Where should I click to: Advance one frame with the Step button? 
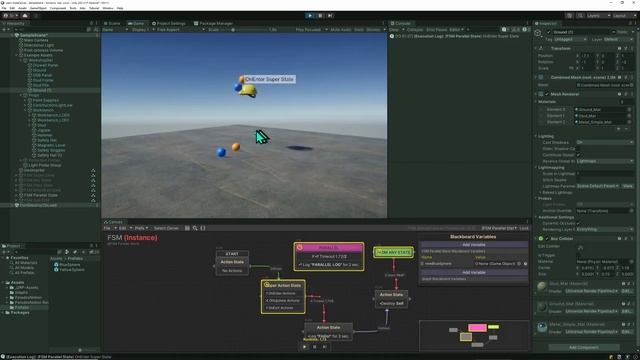coord(330,16)
